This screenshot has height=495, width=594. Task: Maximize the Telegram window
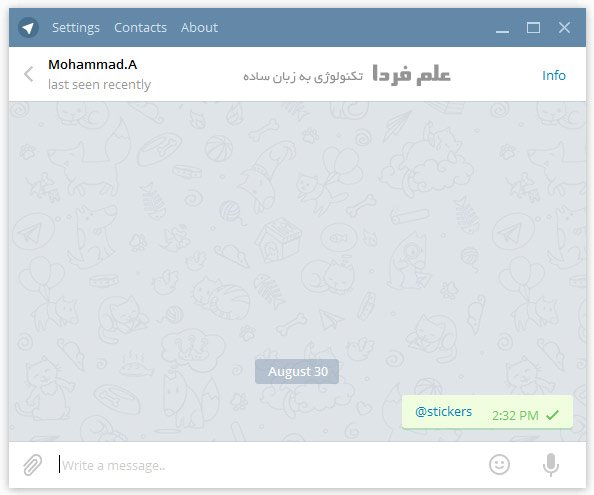(x=533, y=28)
